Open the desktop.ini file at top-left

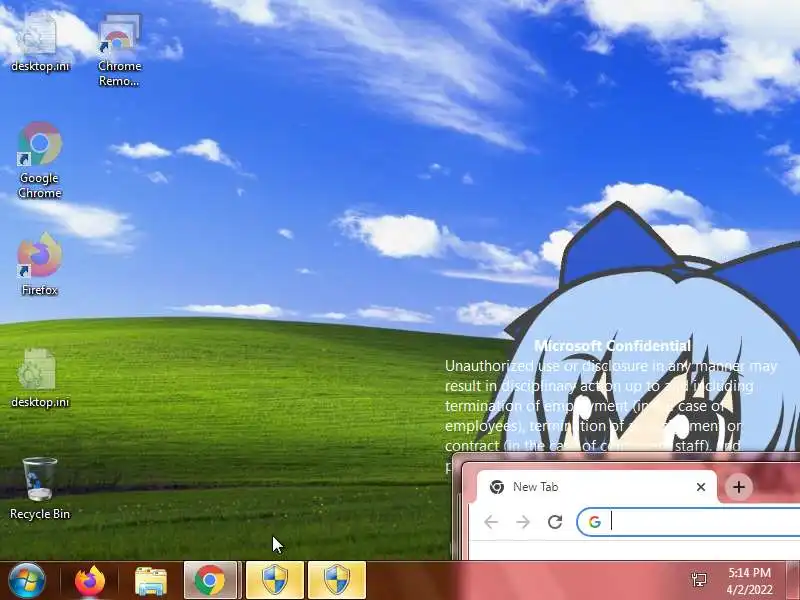pyautogui.click(x=40, y=43)
